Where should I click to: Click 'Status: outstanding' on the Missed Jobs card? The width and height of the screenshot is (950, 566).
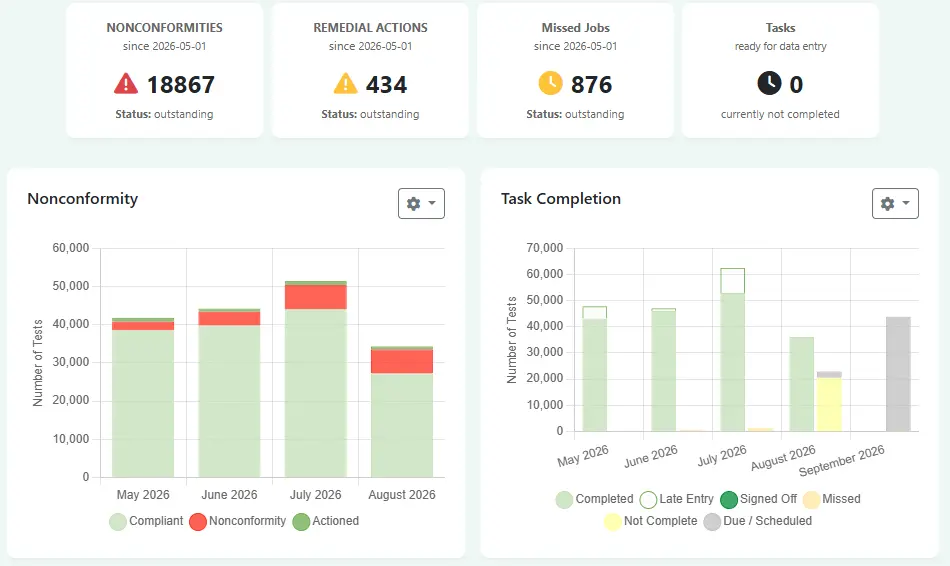pyautogui.click(x=575, y=114)
